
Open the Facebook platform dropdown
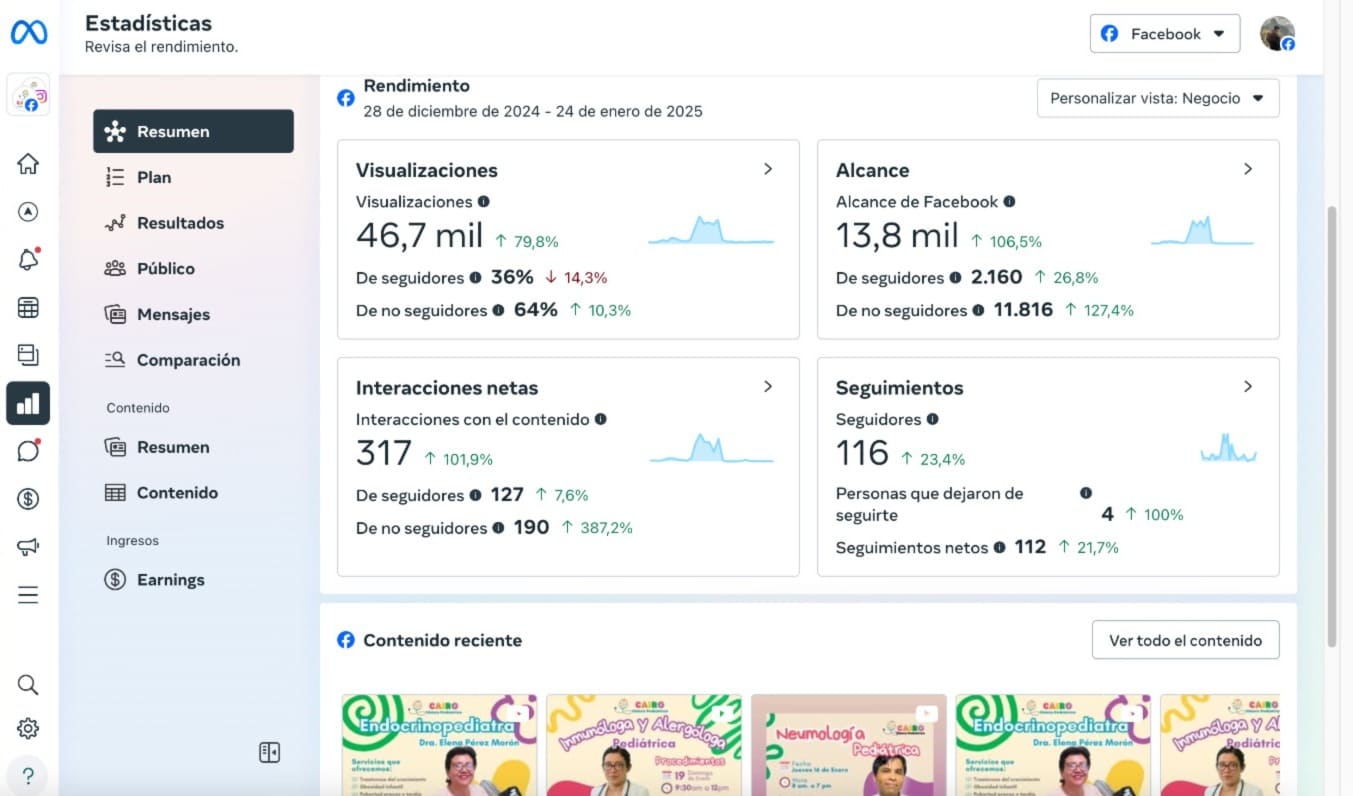click(x=1164, y=34)
